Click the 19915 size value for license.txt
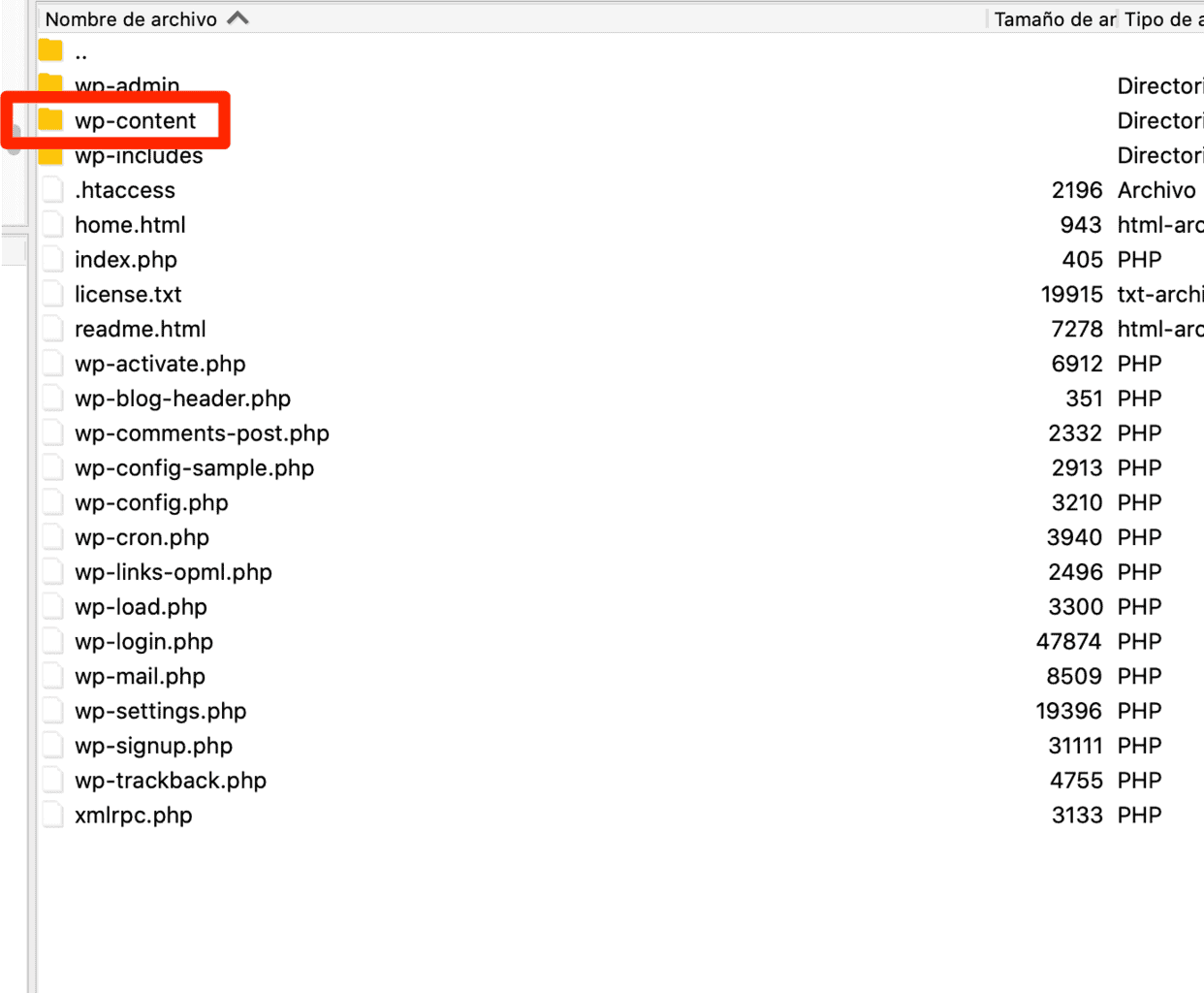1204x993 pixels. [1072, 294]
